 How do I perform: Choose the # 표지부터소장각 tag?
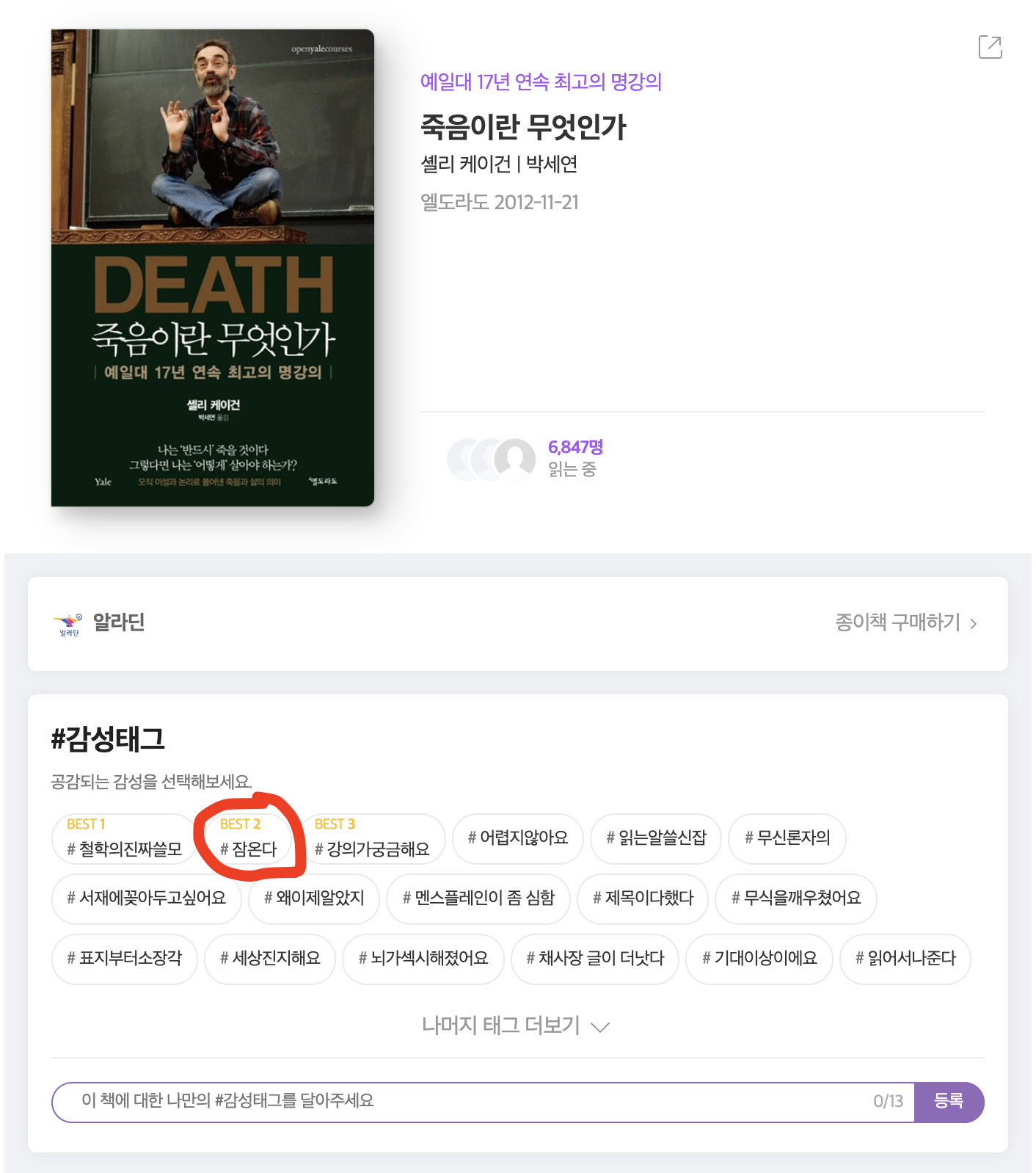tap(125, 959)
